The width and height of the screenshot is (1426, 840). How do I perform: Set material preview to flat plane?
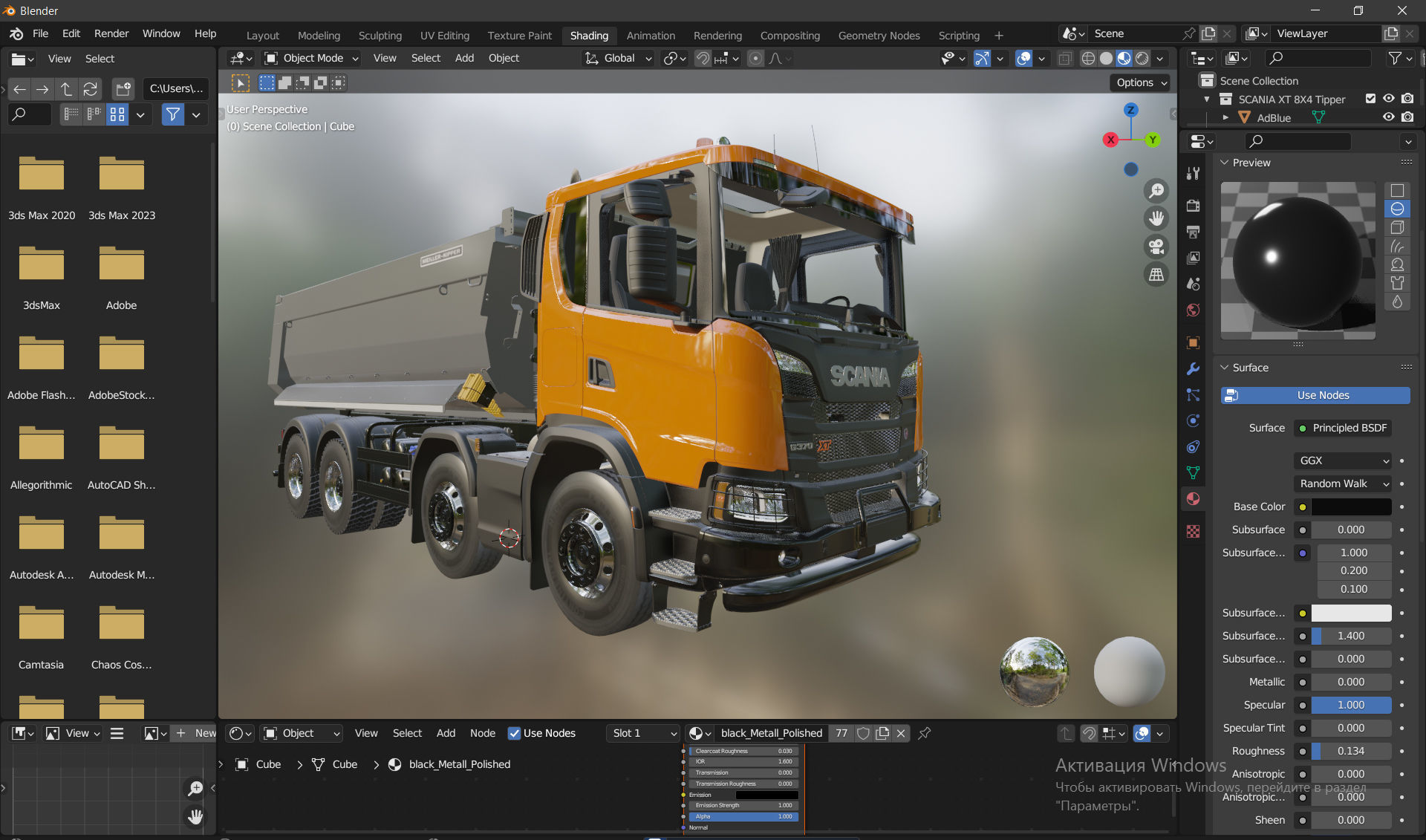coord(1397,191)
